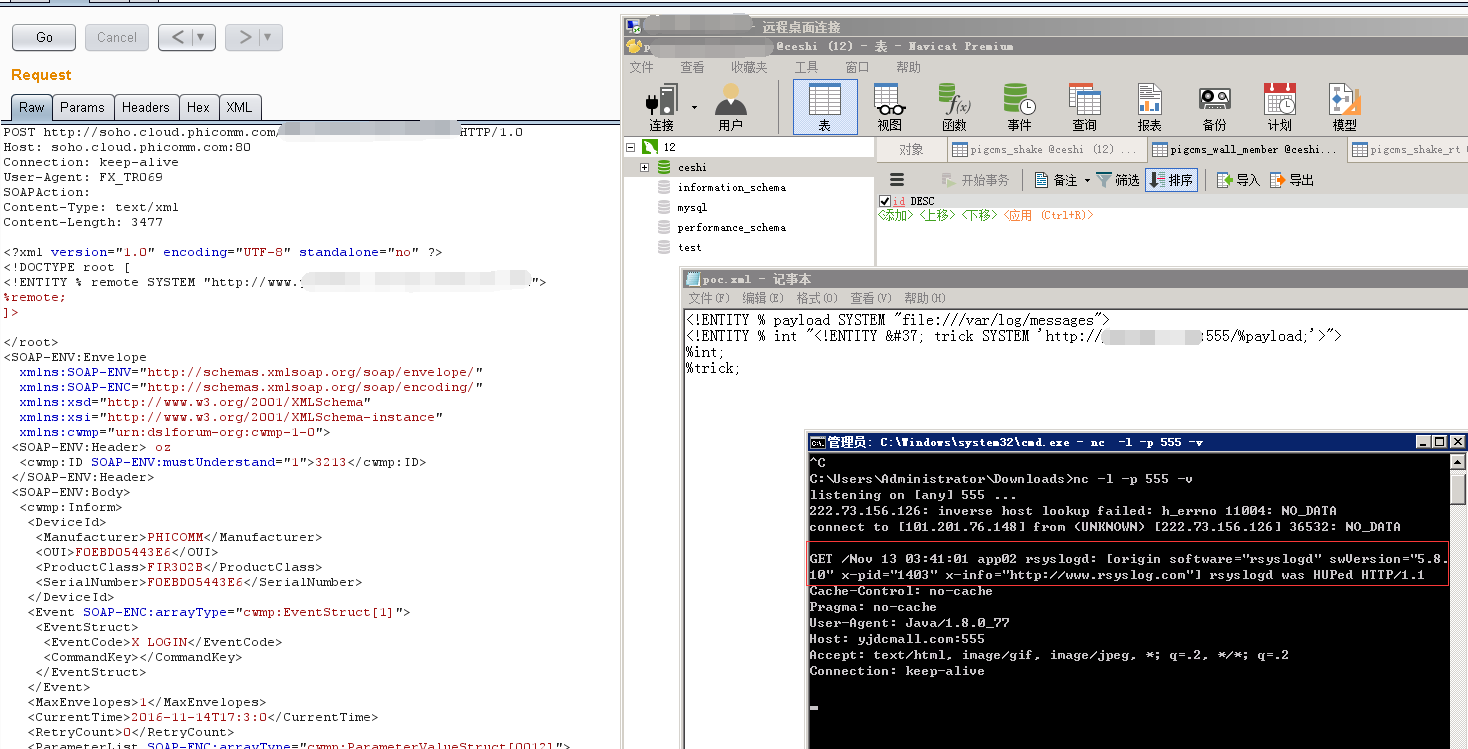Viewport: 1468px width, 749px height.
Task: Open the 函数 (Function) tool in Navicat
Action: pyautogui.click(x=954, y=108)
